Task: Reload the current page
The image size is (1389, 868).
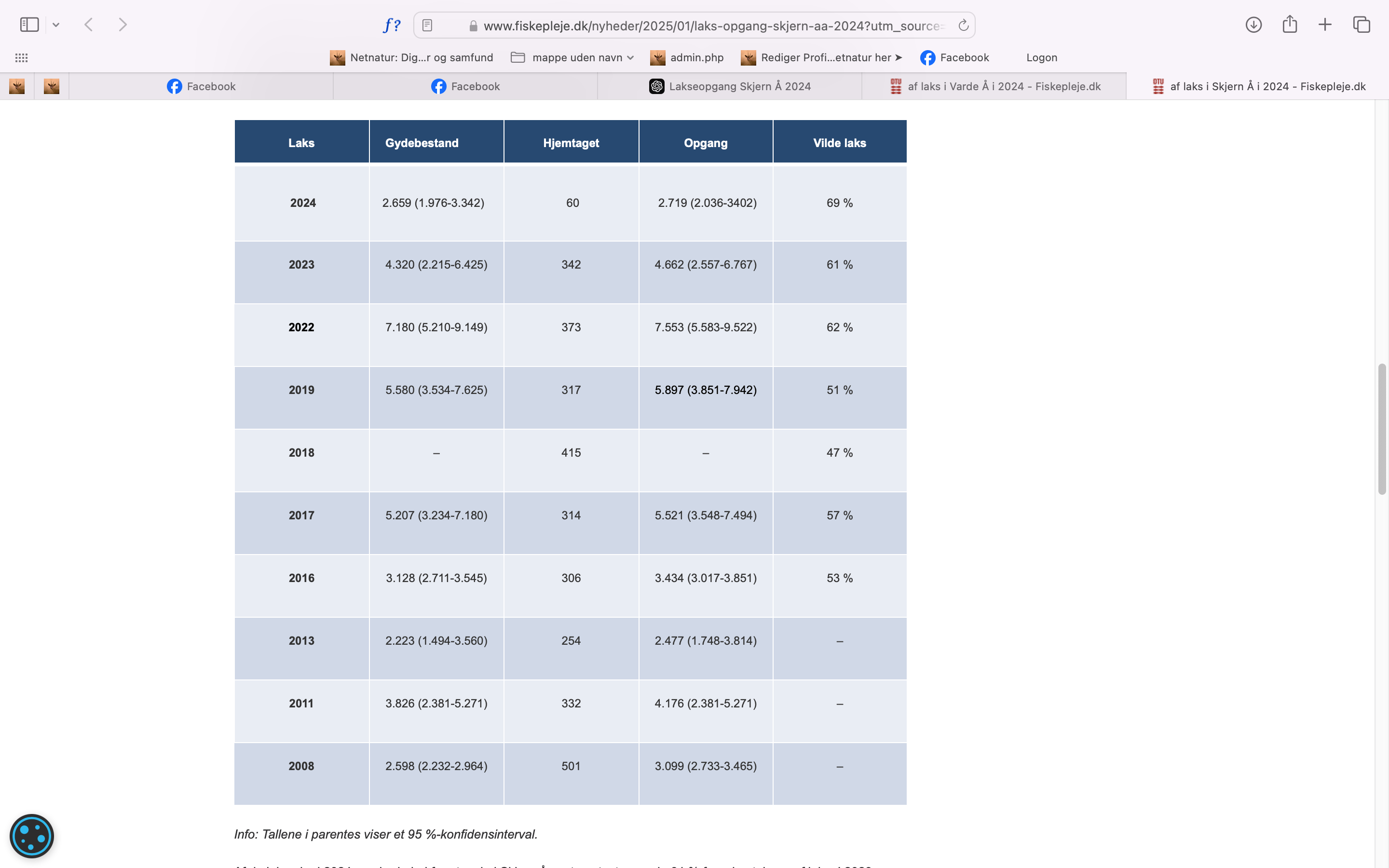Action: click(963, 25)
